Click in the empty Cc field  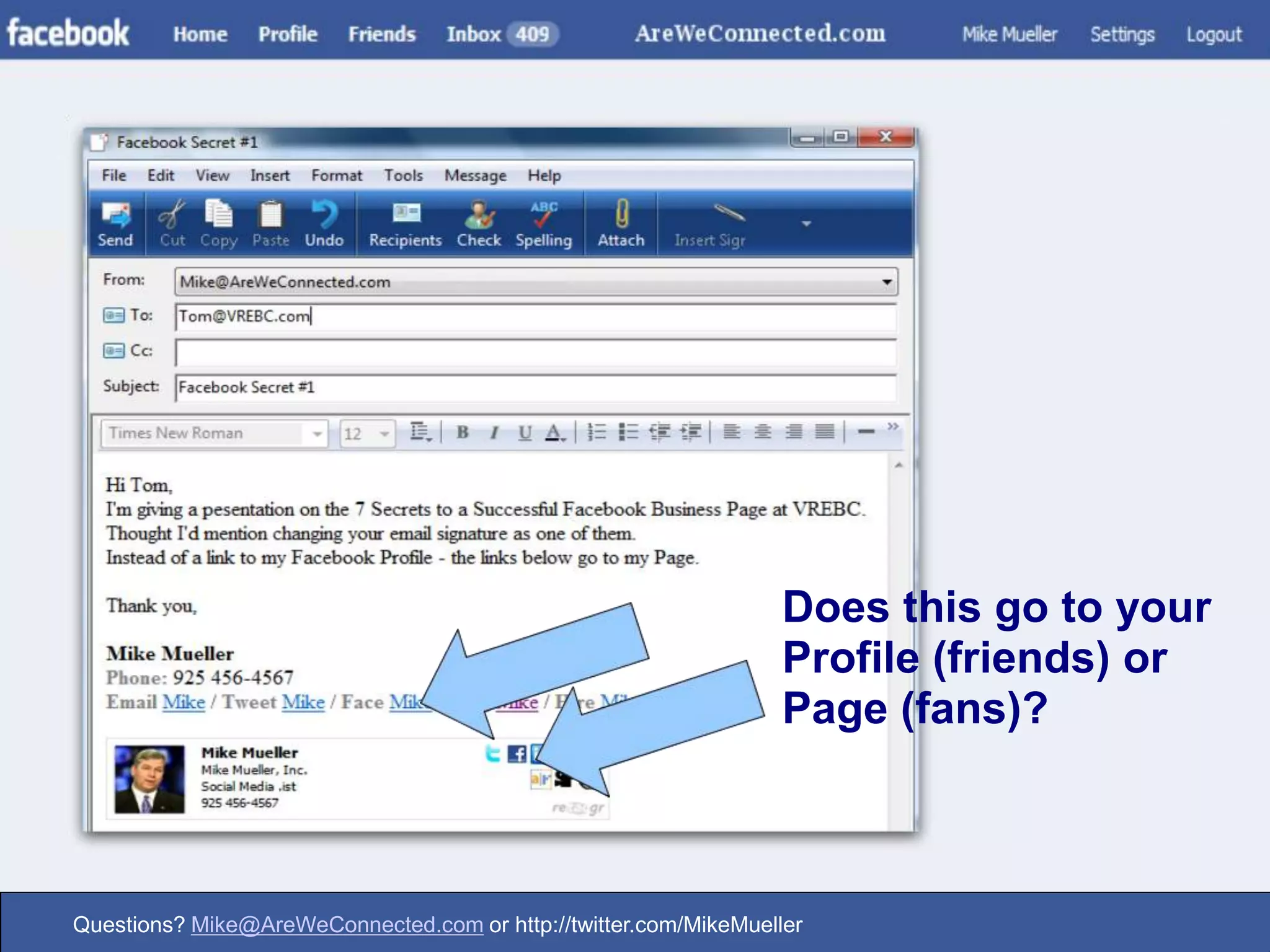pyautogui.click(x=536, y=352)
